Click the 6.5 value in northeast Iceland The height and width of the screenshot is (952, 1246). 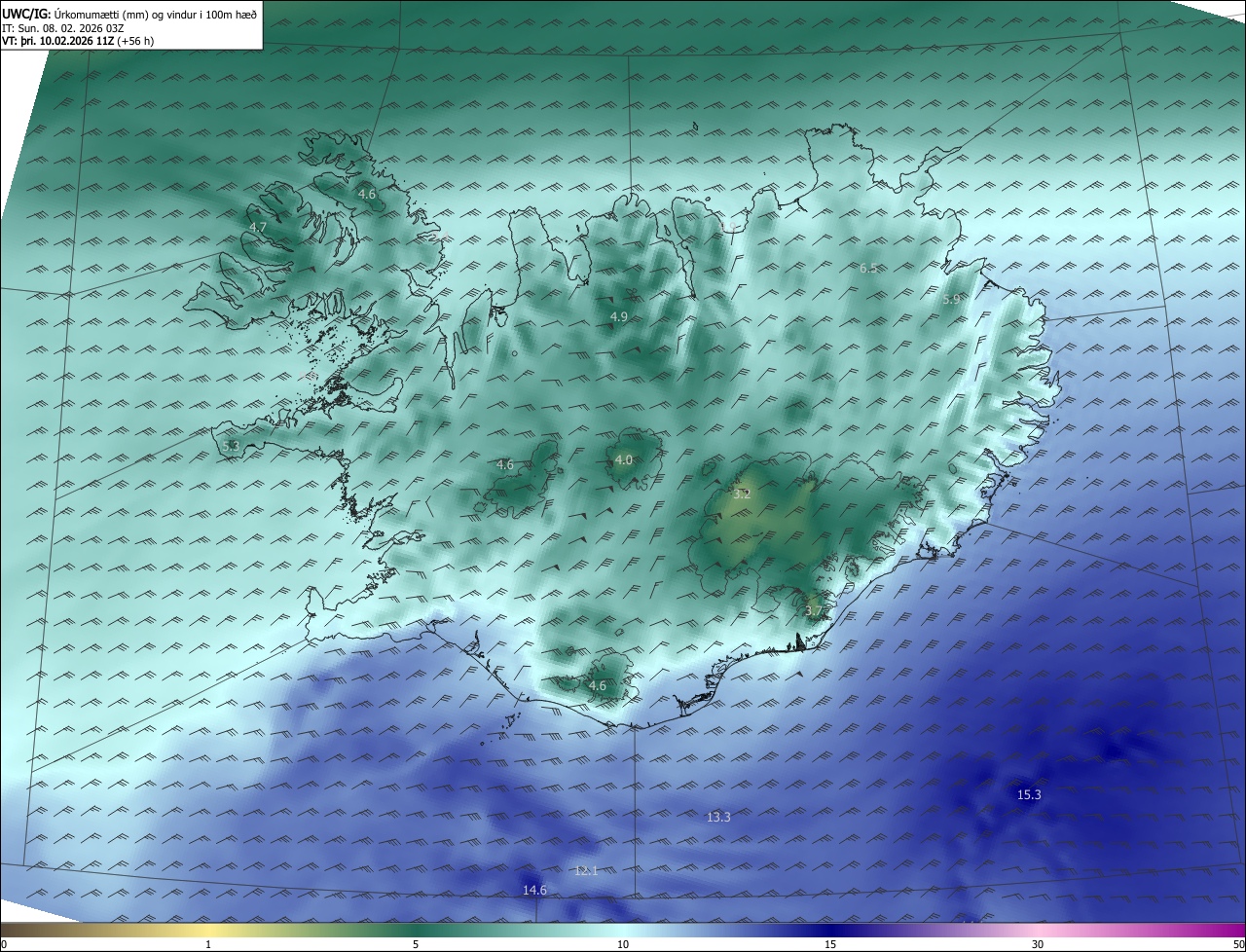pyautogui.click(x=868, y=268)
